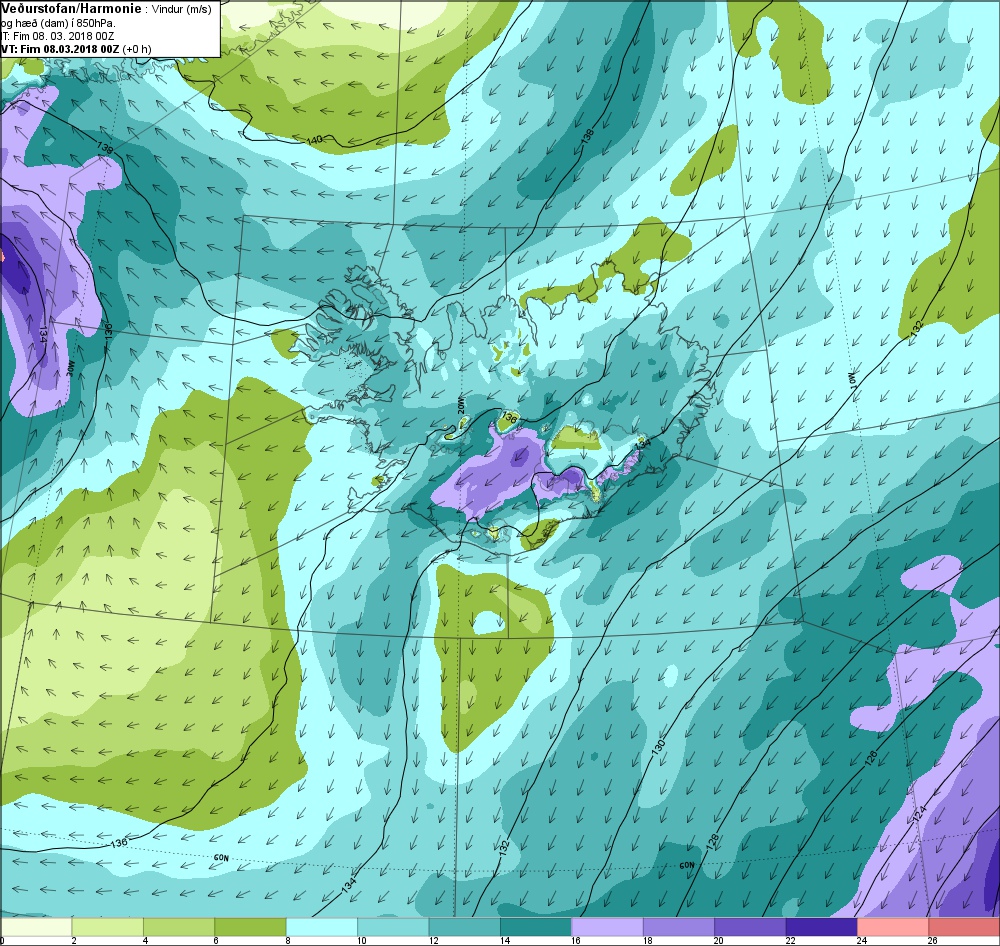Pick the 4–6 m/s green legend swatch

tap(179, 926)
